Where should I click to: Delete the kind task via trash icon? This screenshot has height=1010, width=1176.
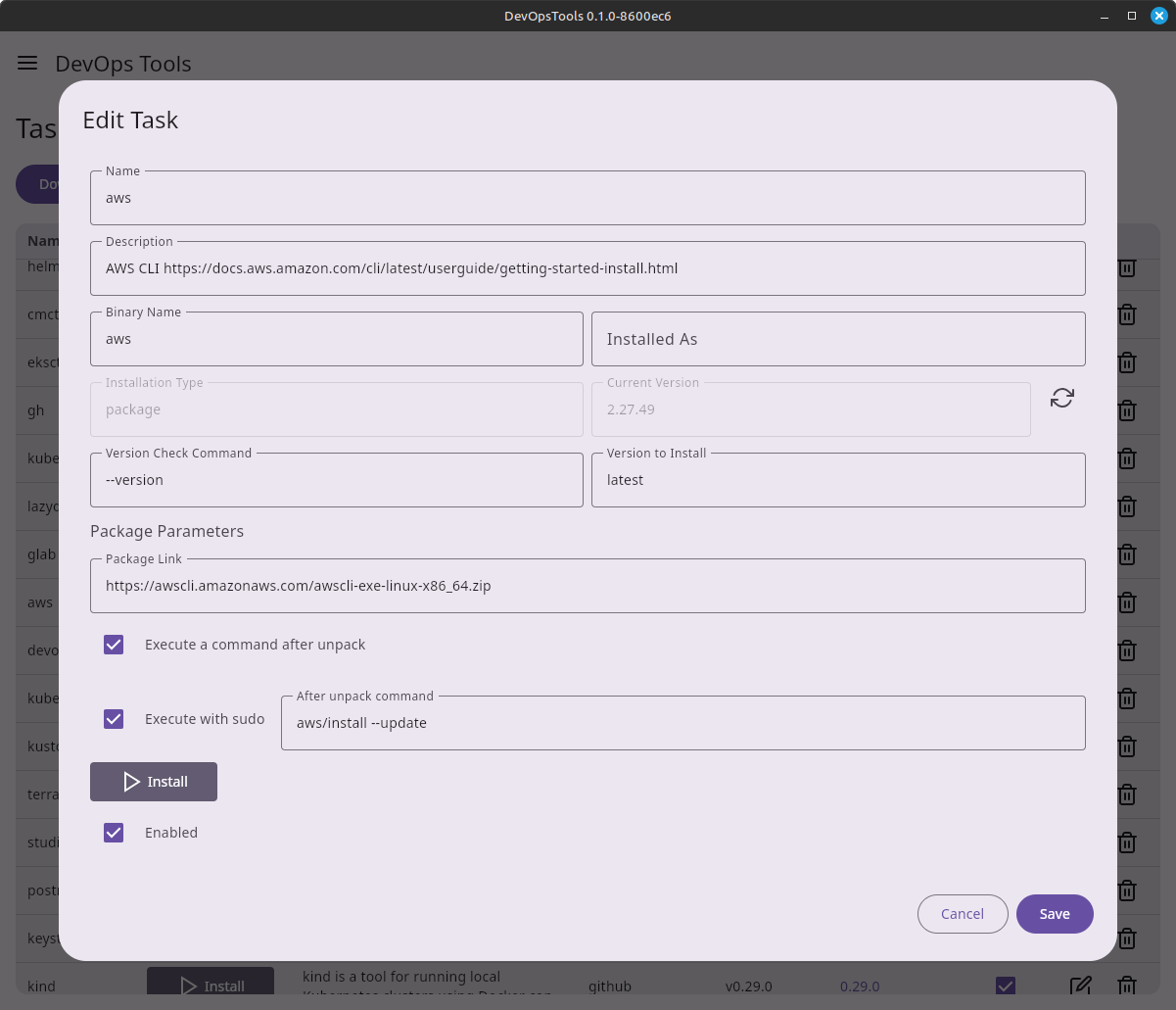coord(1127,986)
